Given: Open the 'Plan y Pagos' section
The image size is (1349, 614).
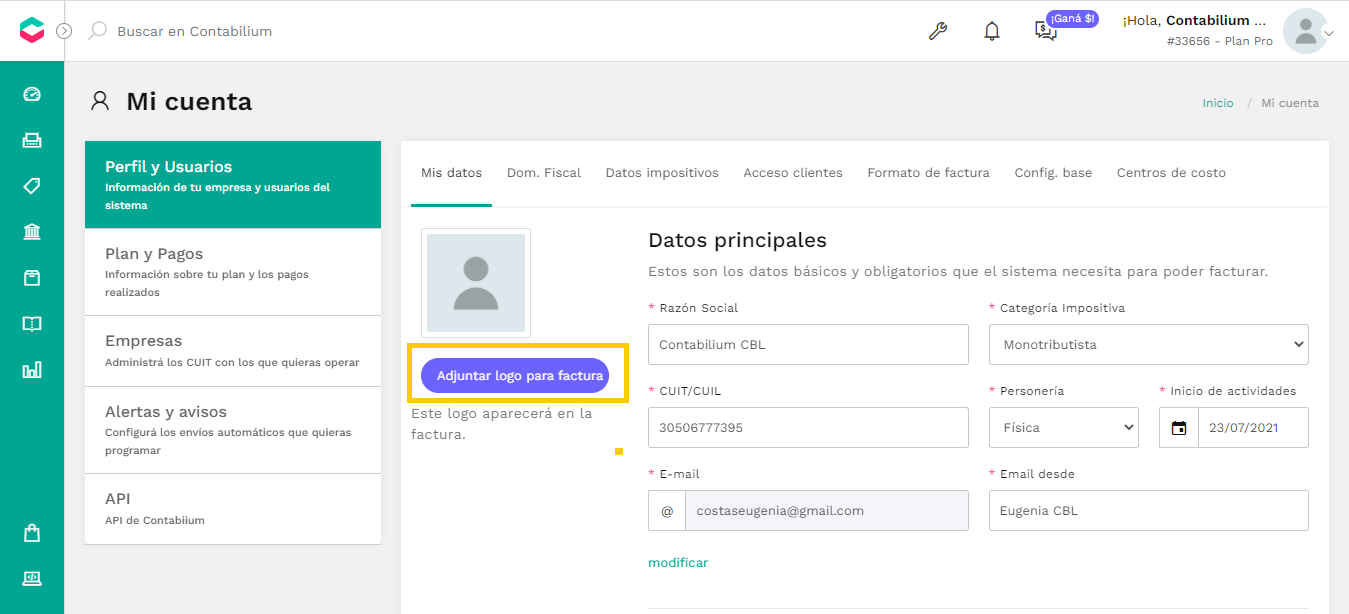Looking at the screenshot, I should tap(233, 272).
